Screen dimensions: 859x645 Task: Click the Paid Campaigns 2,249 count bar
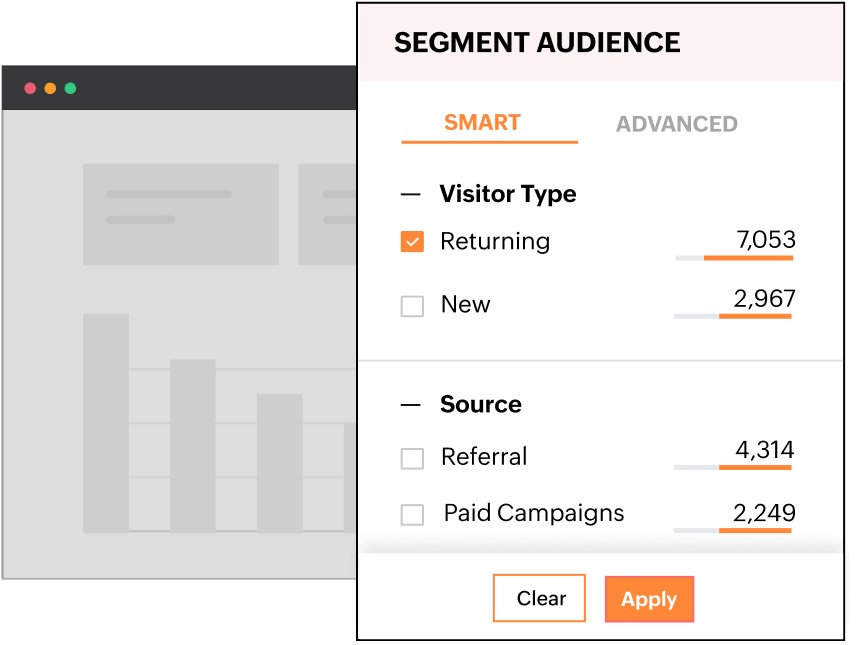coord(732,530)
